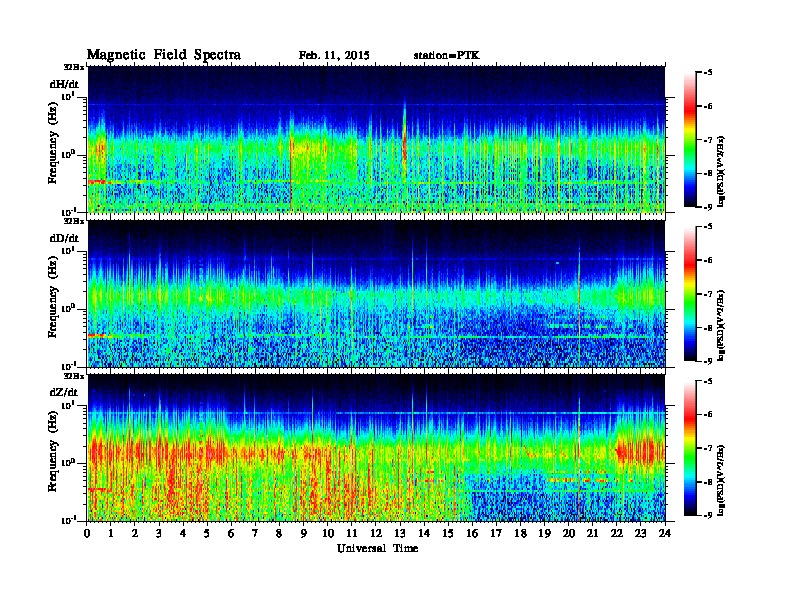Click the "21" hour tick label

[x=592, y=533]
